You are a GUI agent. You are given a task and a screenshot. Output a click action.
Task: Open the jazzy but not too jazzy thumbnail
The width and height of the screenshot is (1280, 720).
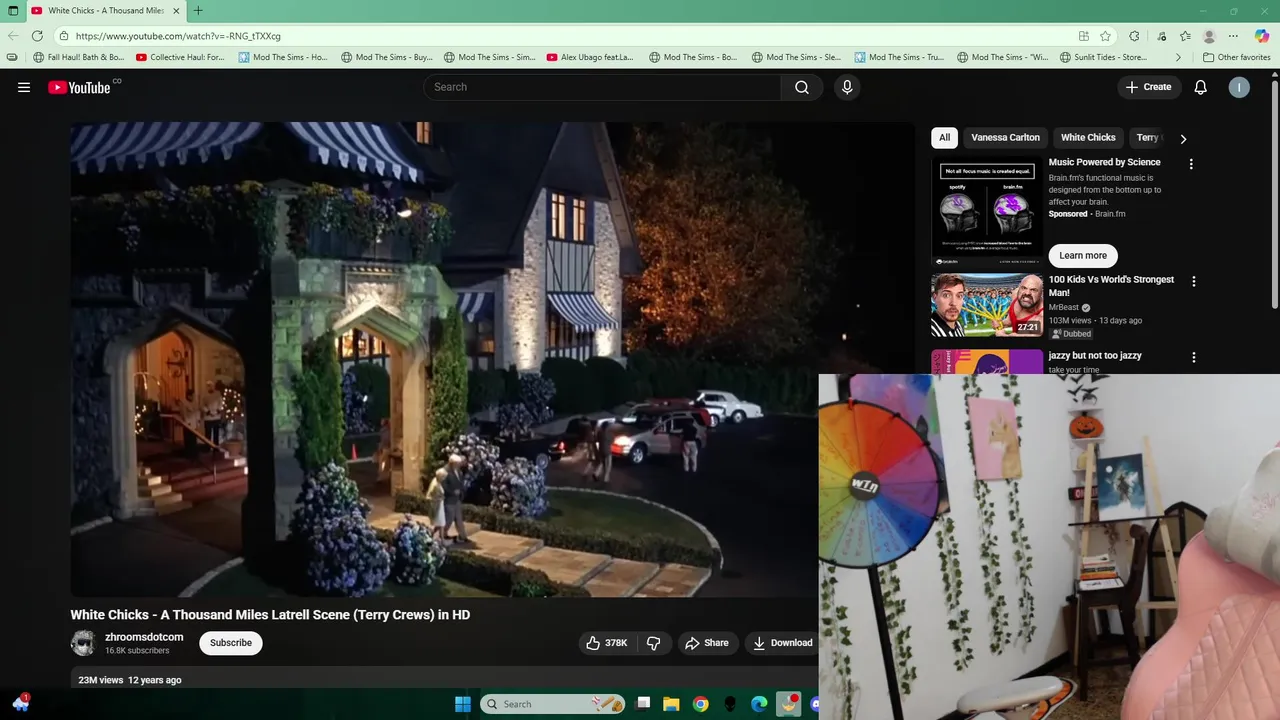coord(987,362)
